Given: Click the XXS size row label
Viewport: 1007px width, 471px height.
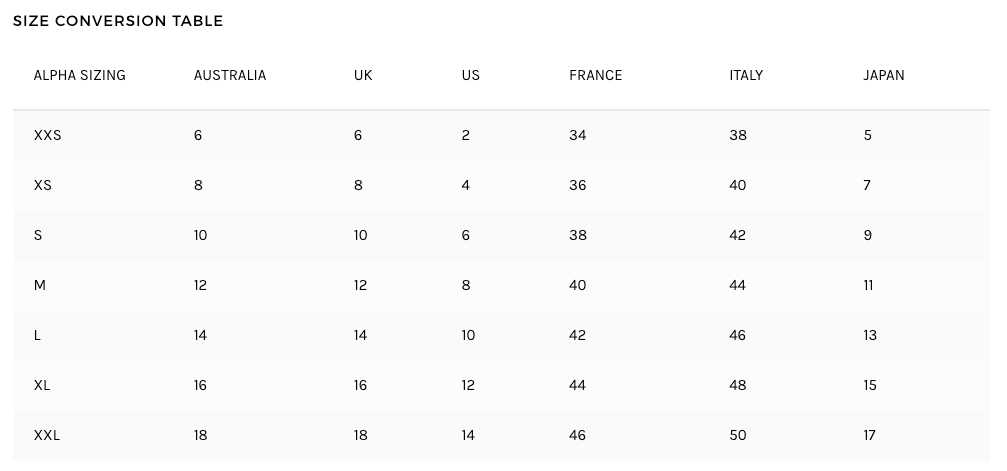Looking at the screenshot, I should (x=48, y=135).
